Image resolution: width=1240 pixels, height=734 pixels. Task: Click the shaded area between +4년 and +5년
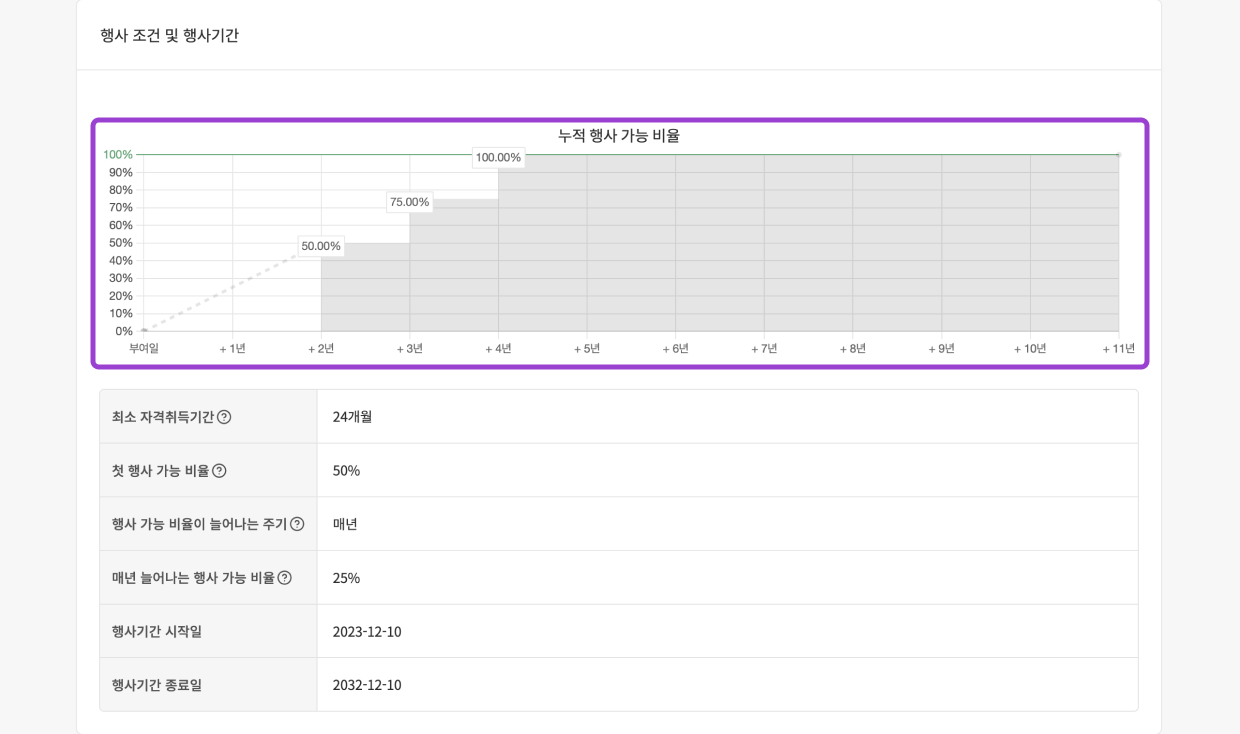[542, 250]
